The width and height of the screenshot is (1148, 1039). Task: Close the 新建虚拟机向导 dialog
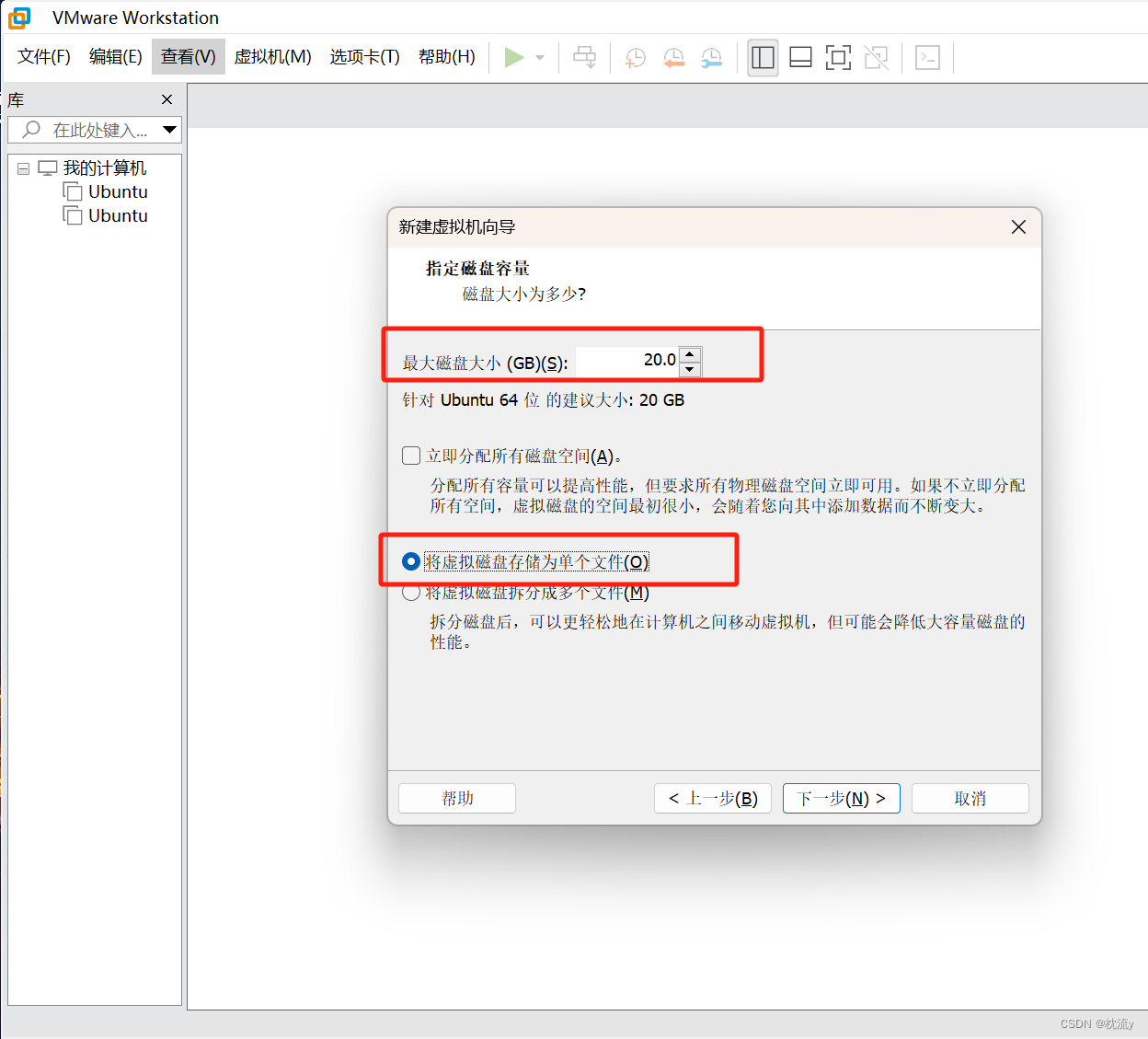pyautogui.click(x=1018, y=226)
